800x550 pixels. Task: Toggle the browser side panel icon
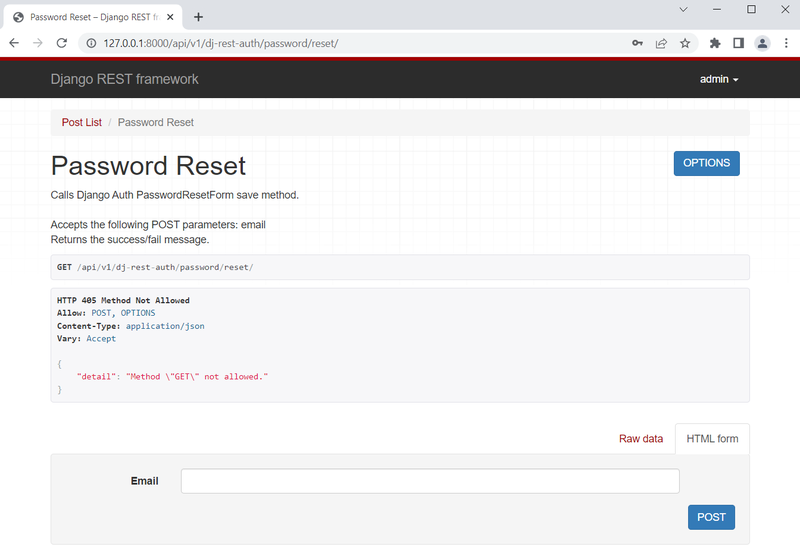(738, 43)
